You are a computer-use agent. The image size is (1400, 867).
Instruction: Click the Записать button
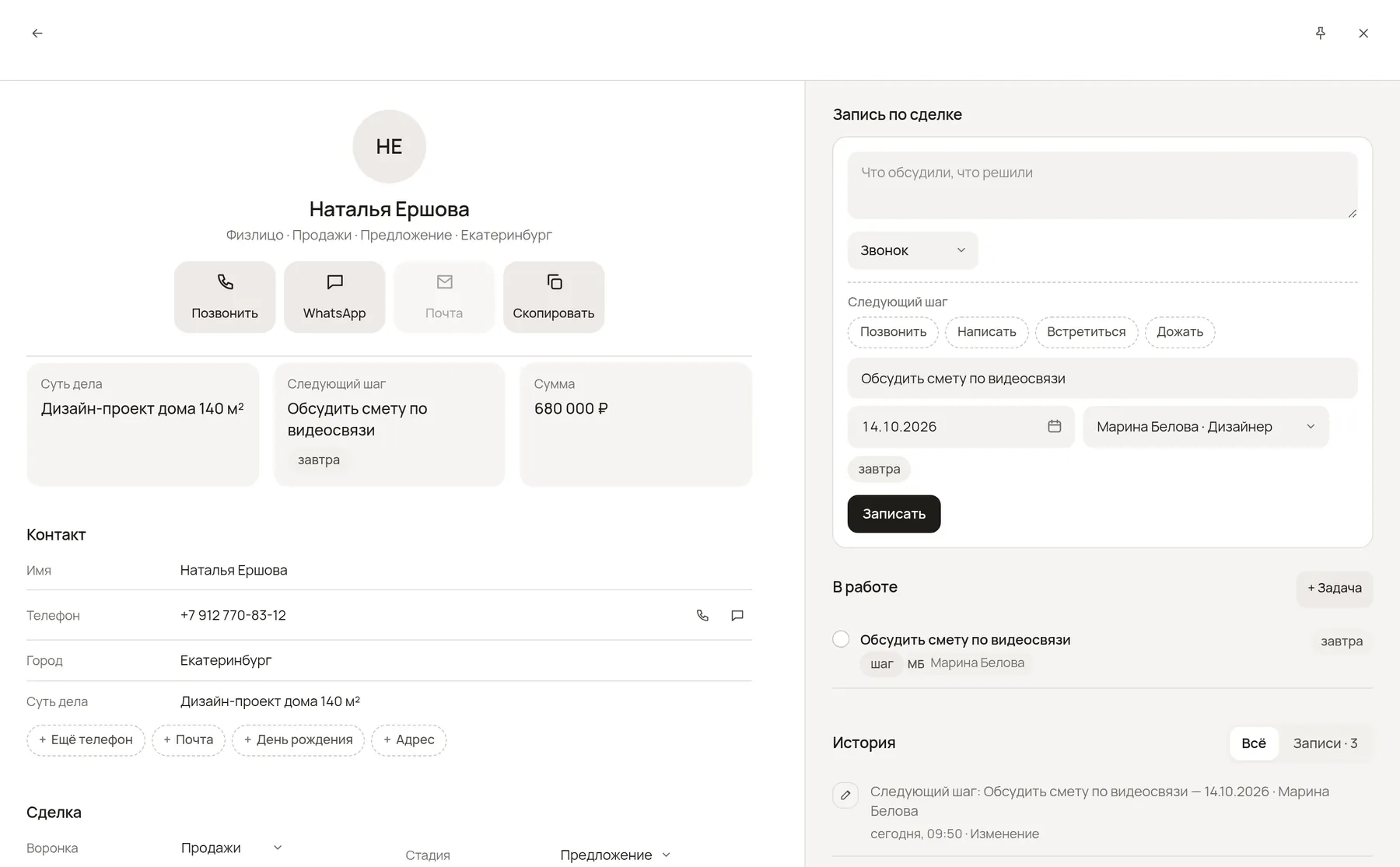pos(894,514)
